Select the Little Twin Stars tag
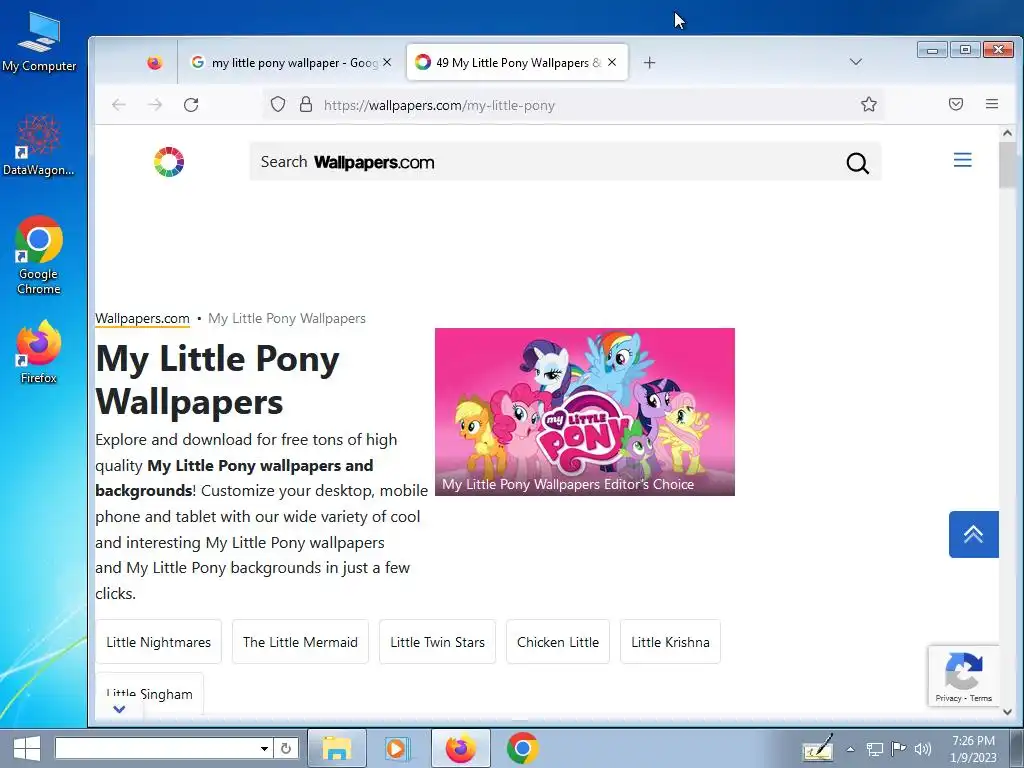Image resolution: width=1024 pixels, height=768 pixels. (438, 642)
